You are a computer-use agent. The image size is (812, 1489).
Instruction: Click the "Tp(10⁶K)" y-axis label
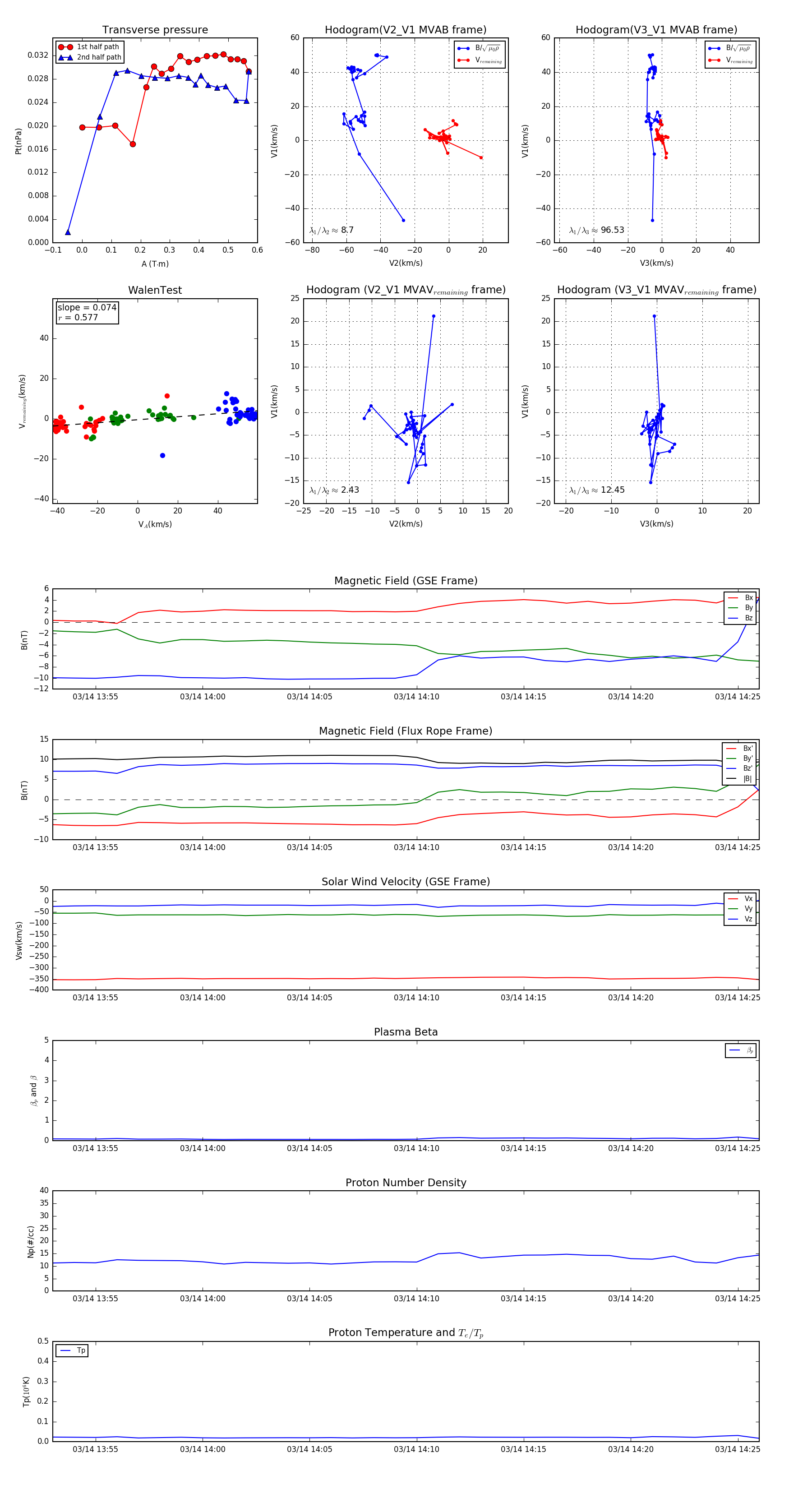coord(27,1392)
